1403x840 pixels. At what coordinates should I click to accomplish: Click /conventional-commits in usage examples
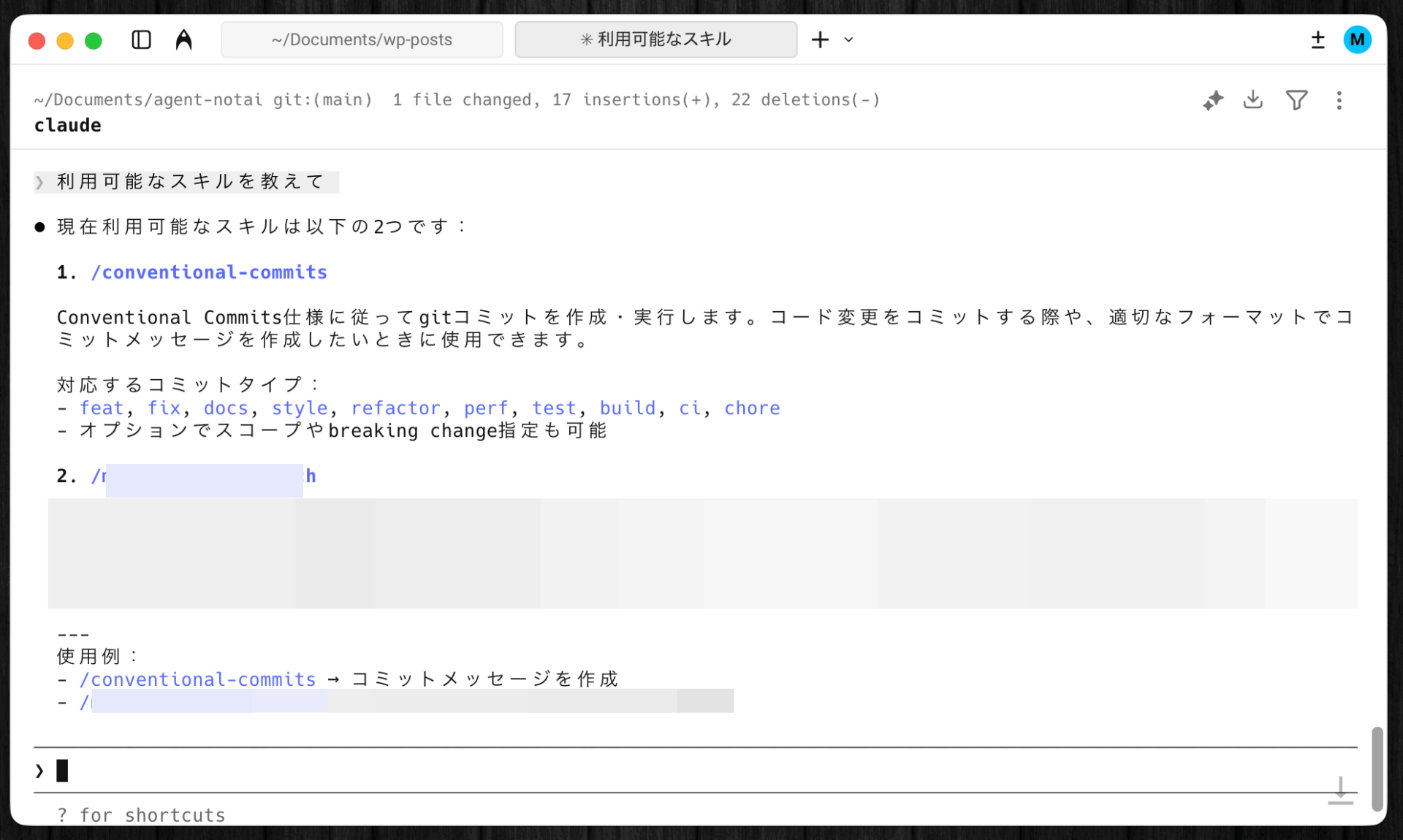pos(197,679)
